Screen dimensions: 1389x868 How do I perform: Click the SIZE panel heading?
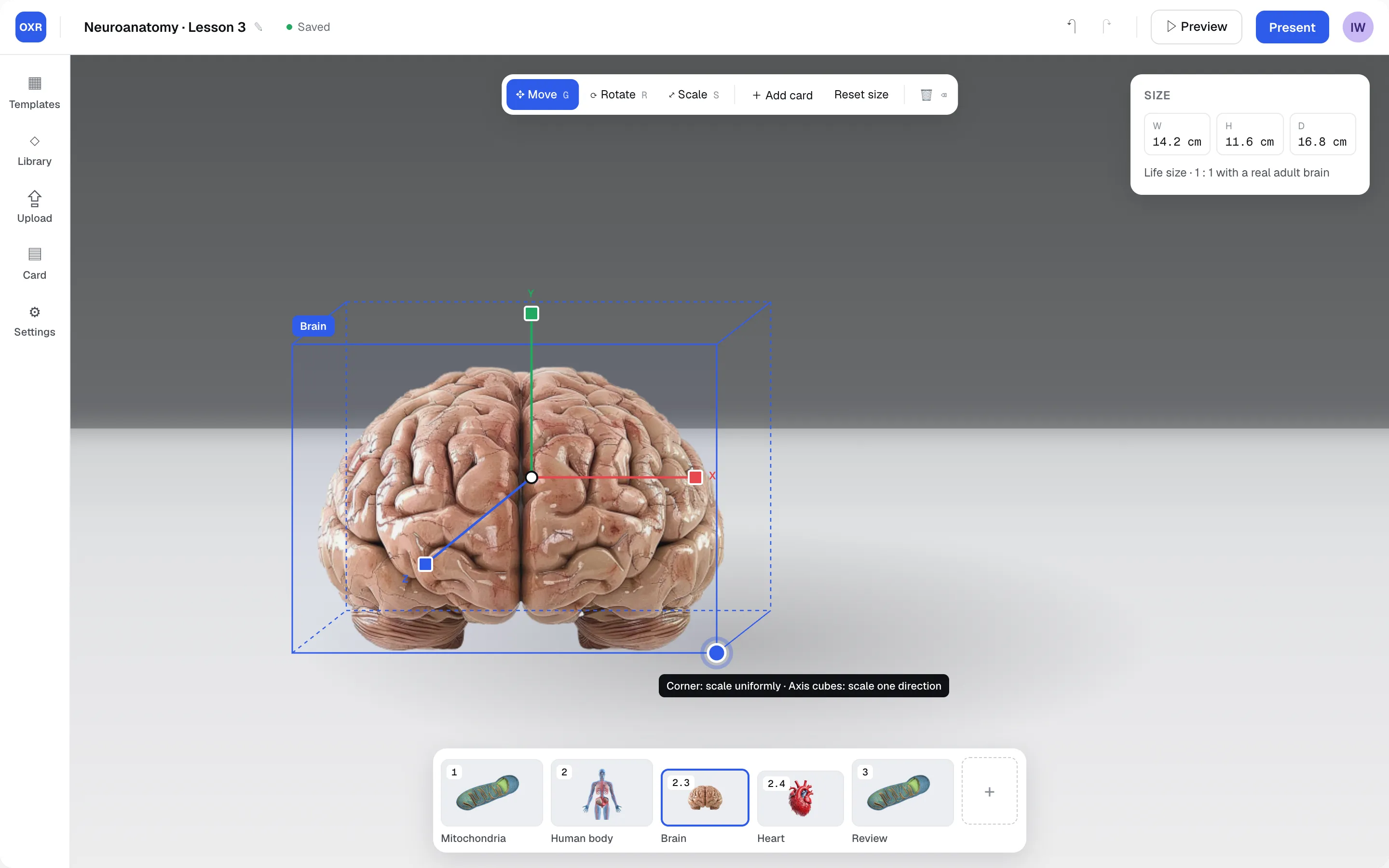(1157, 95)
